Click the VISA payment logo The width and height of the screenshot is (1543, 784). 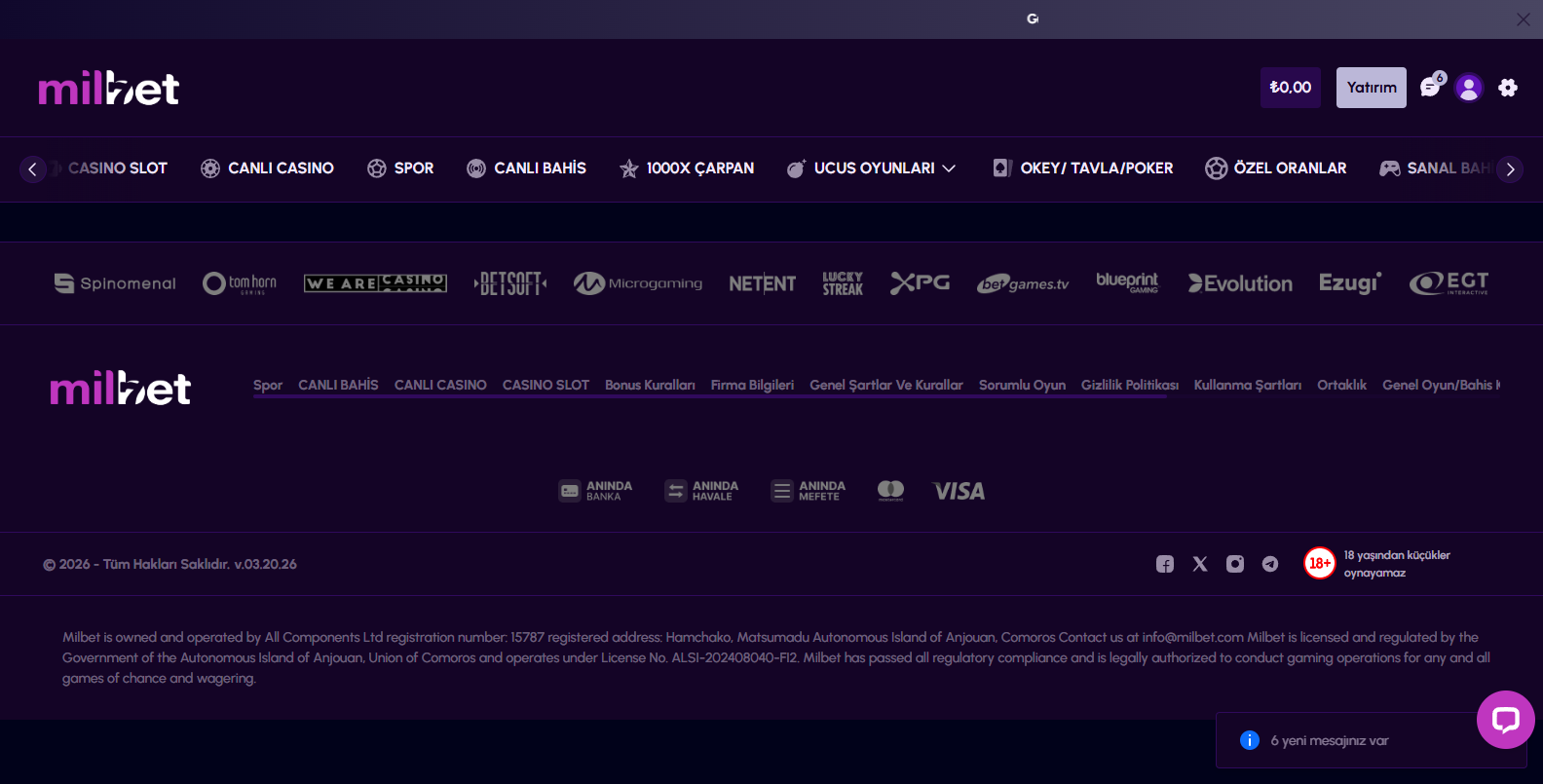point(959,491)
